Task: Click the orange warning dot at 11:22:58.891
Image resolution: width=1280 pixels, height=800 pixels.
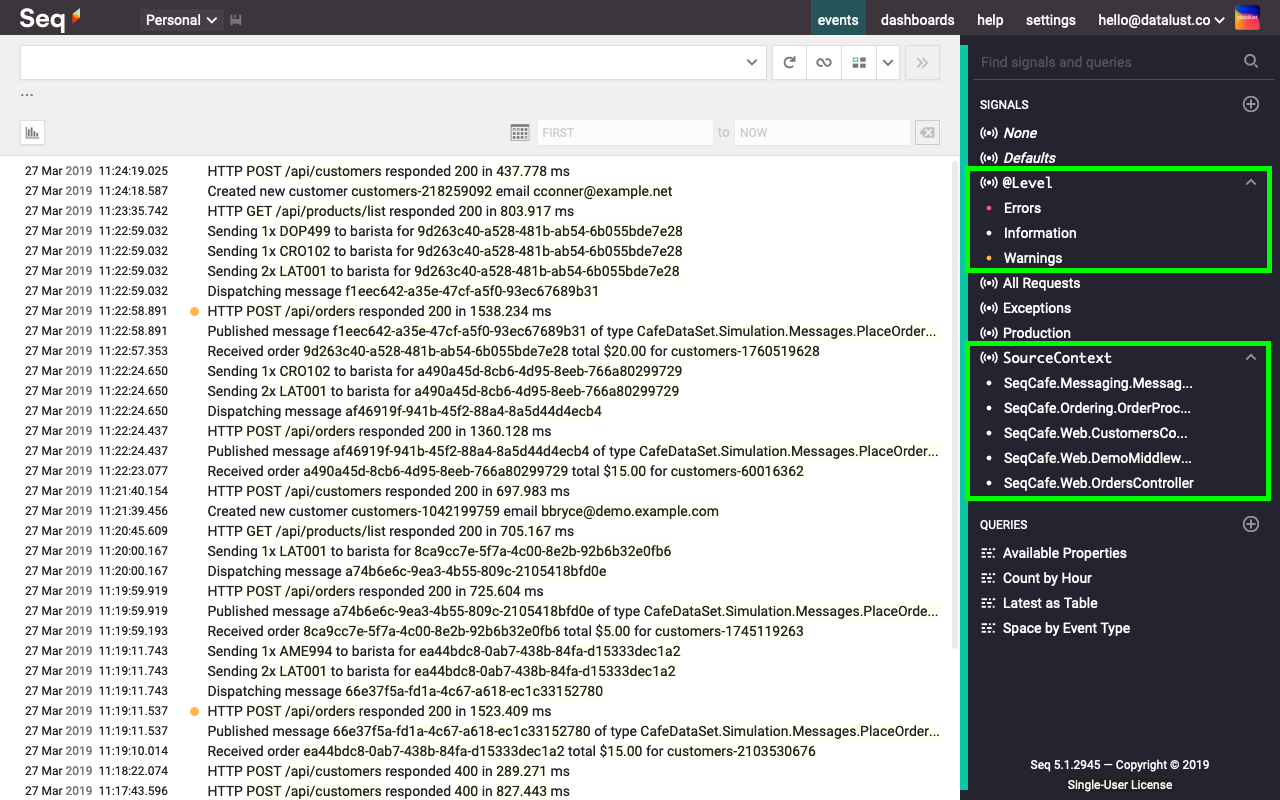Action: point(195,311)
